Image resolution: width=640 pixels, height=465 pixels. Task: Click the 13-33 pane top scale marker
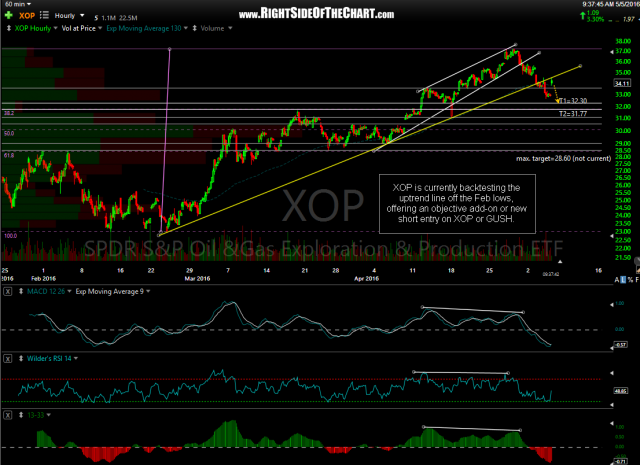click(x=611, y=423)
